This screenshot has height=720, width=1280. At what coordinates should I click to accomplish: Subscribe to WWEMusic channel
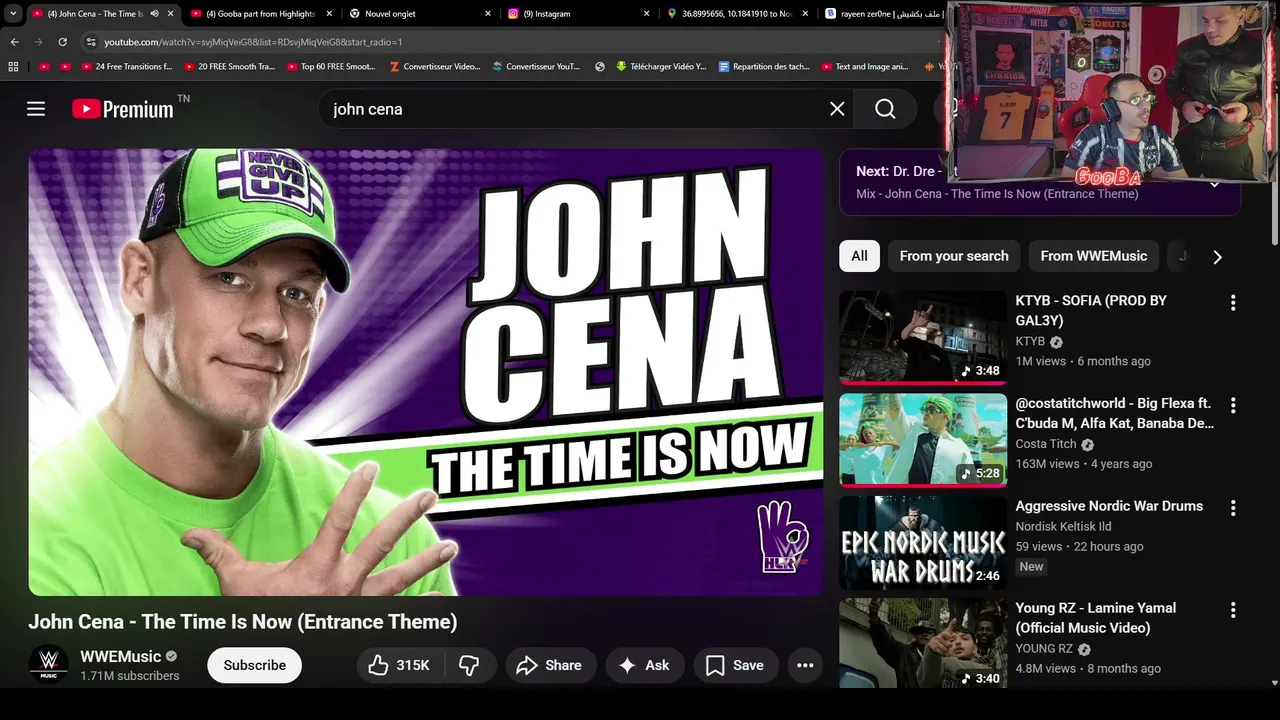tap(254, 665)
